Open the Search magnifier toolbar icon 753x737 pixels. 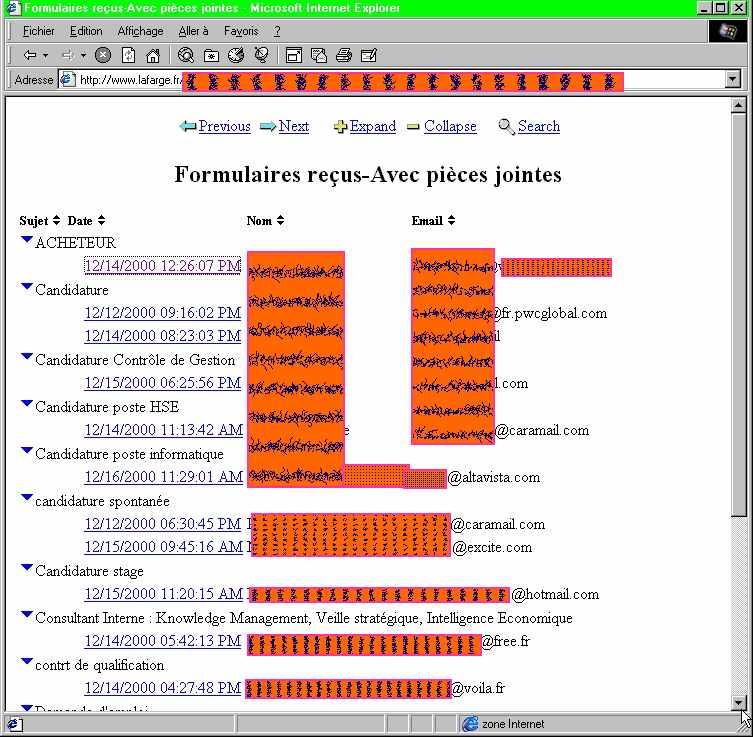pyautogui.click(x=186, y=55)
